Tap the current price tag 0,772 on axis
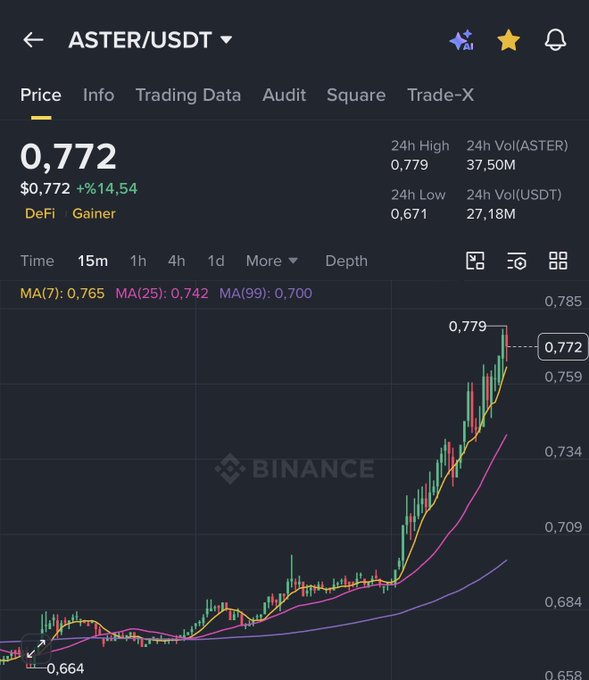This screenshot has height=680, width=589. [x=563, y=347]
